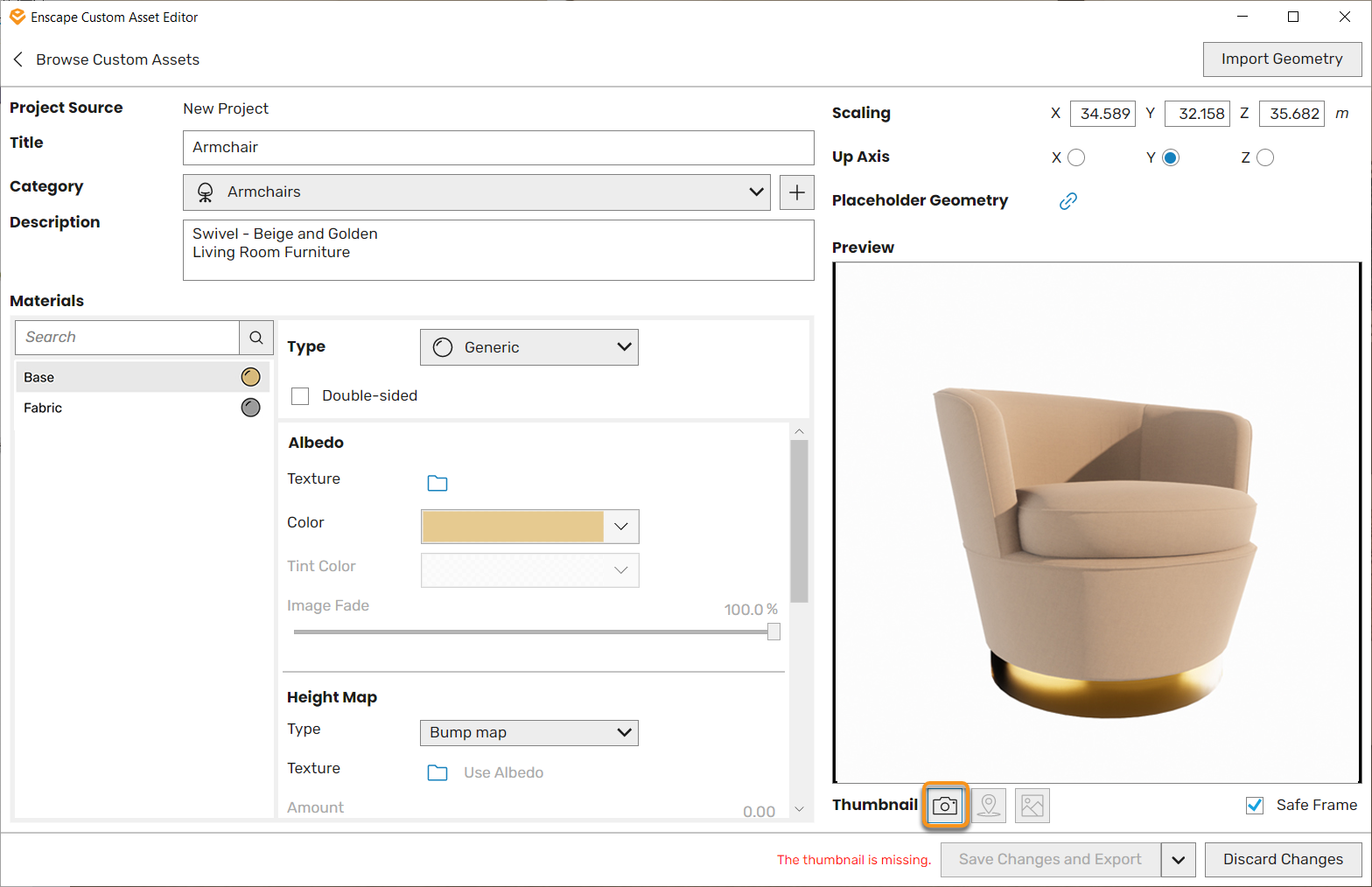Click the armchair icon in Category field

tap(206, 192)
